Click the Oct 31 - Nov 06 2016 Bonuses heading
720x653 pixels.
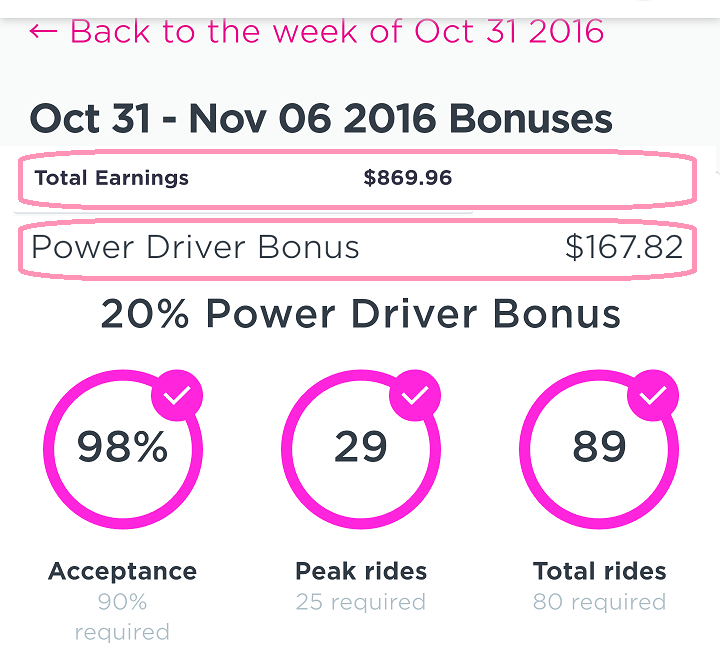(321, 119)
